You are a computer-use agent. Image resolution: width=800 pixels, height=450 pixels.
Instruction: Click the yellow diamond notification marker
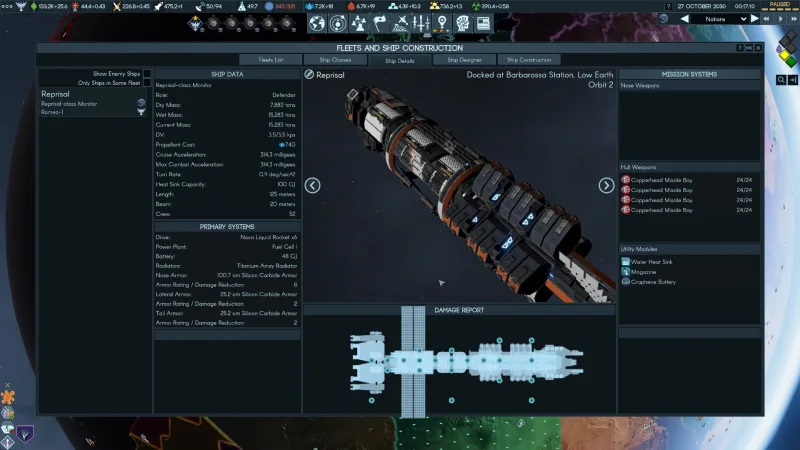(x=785, y=55)
